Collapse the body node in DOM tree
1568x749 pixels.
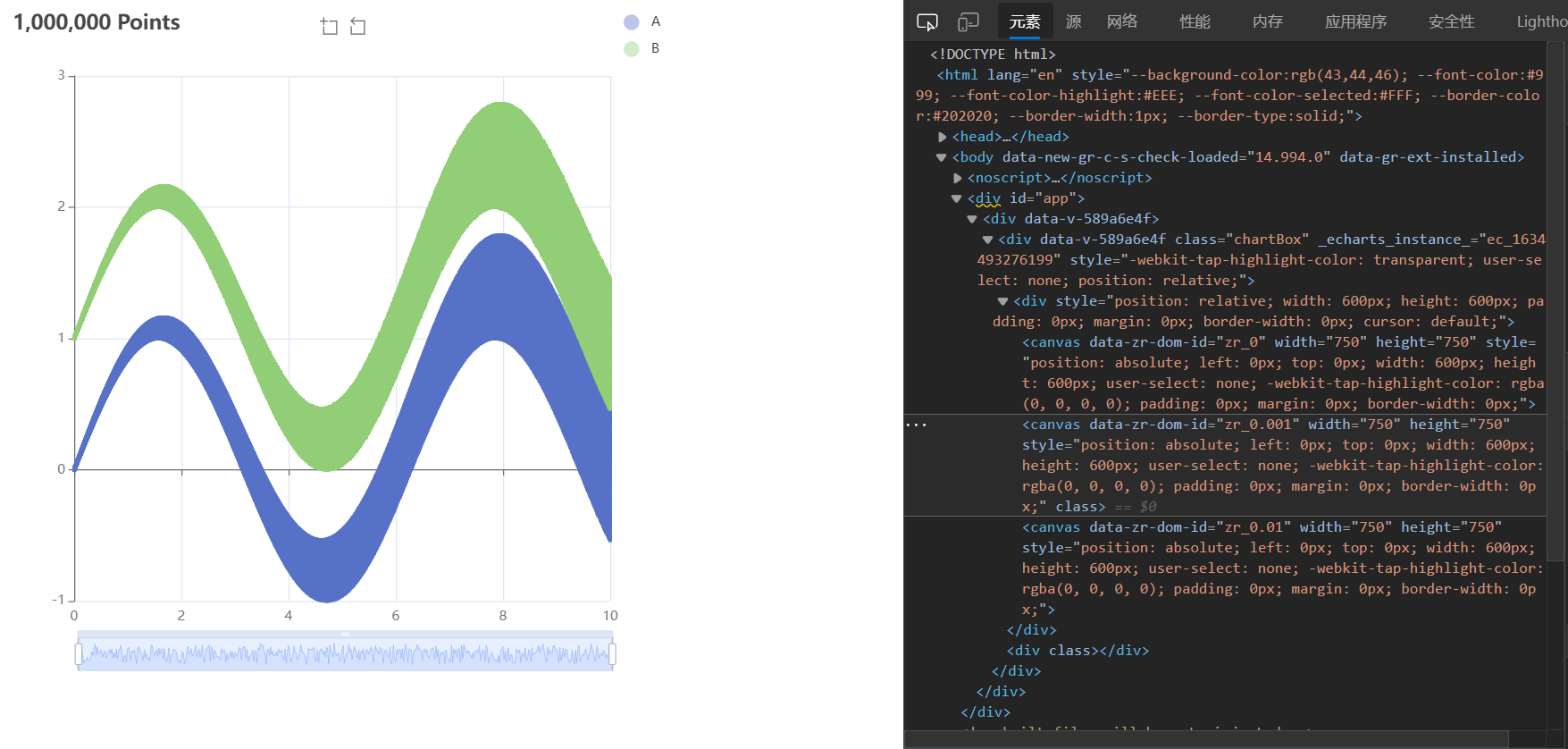(x=941, y=157)
